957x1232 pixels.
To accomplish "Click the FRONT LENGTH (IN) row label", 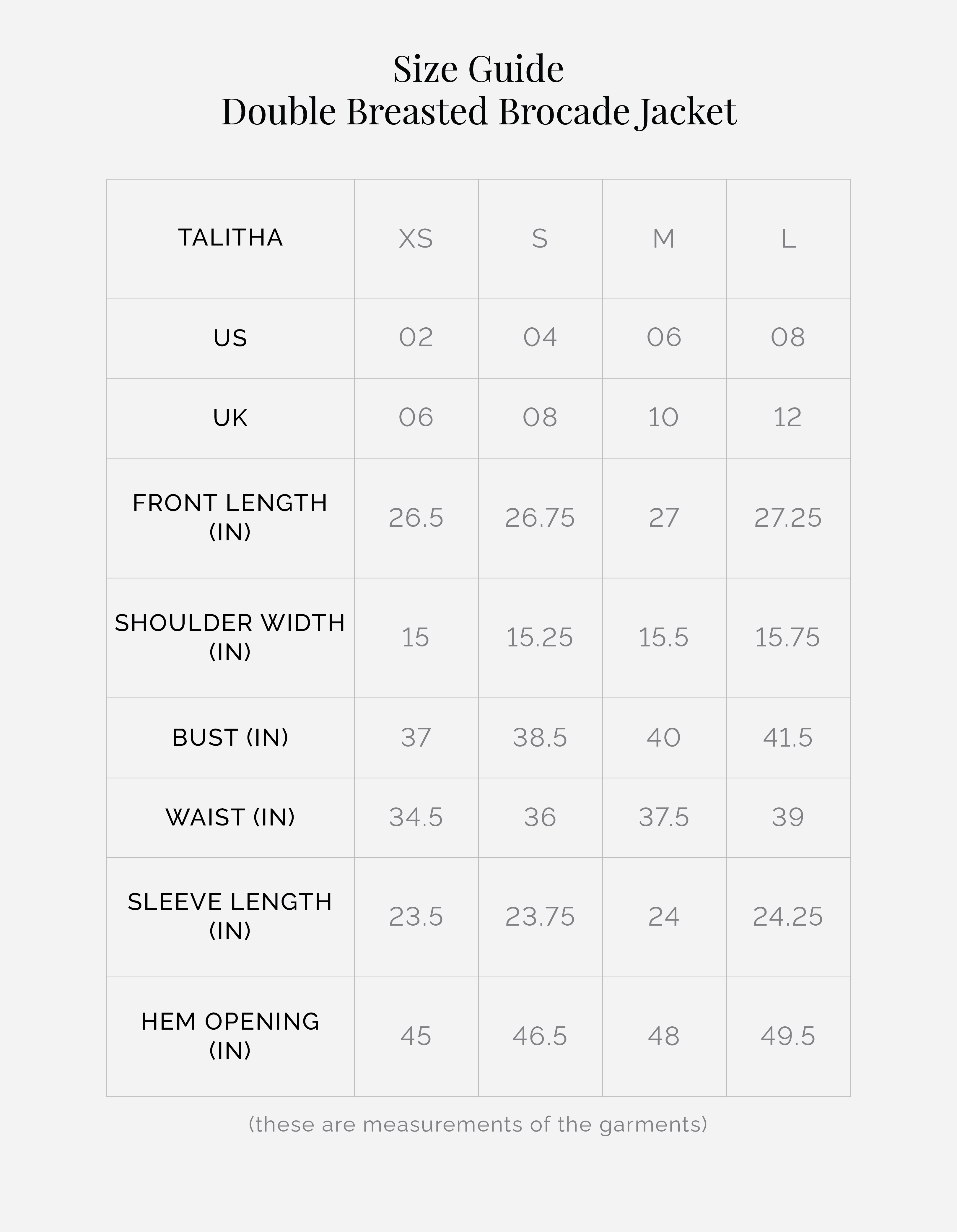I will tap(230, 517).
